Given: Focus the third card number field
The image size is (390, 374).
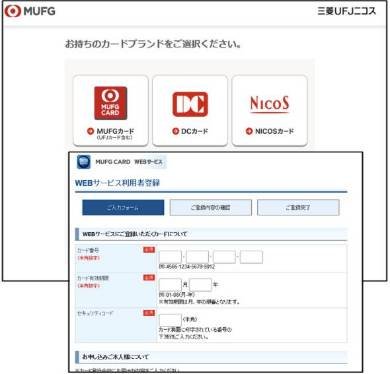Looking at the screenshot, I should click(224, 257).
